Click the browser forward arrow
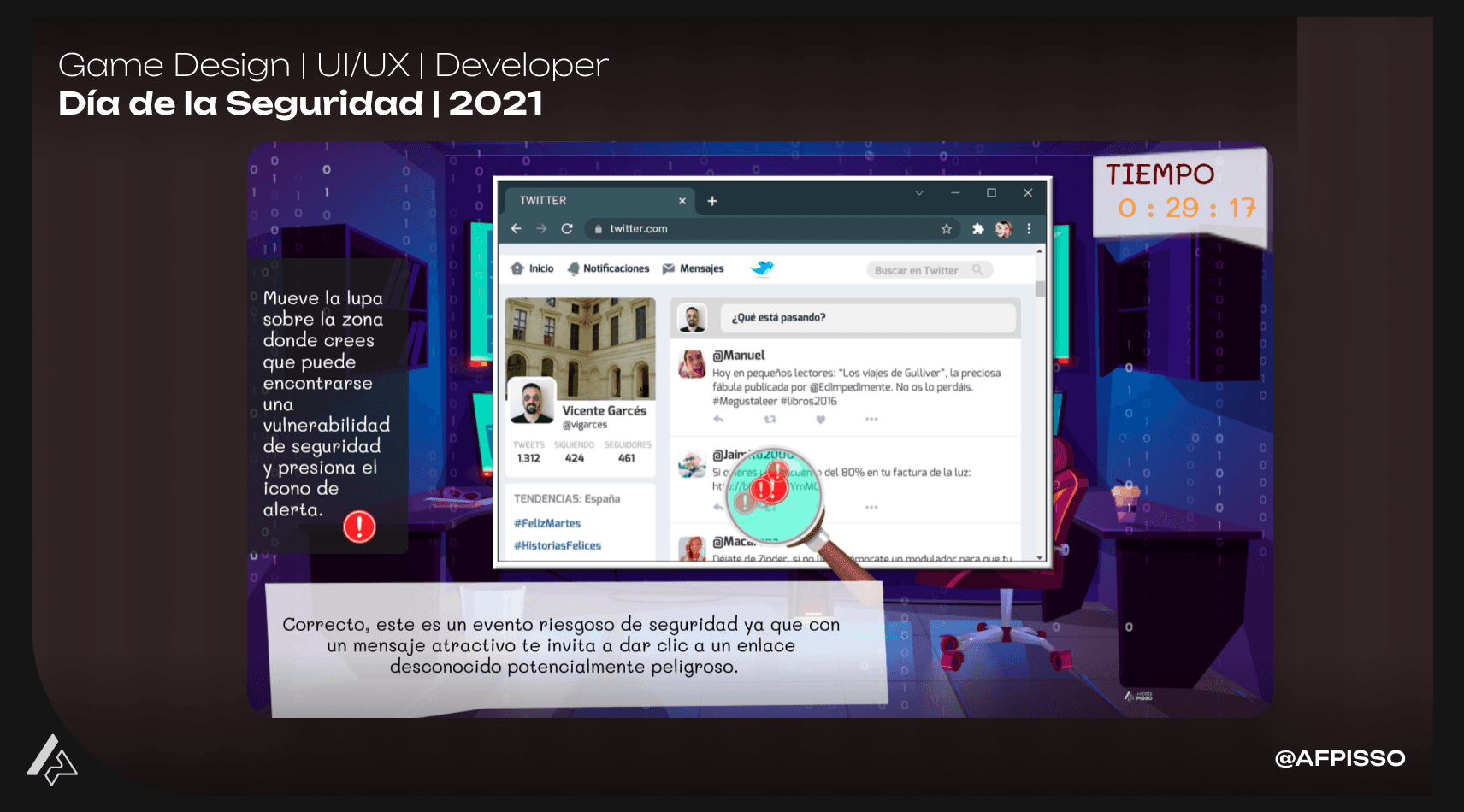The height and width of the screenshot is (812, 1464). click(541, 229)
